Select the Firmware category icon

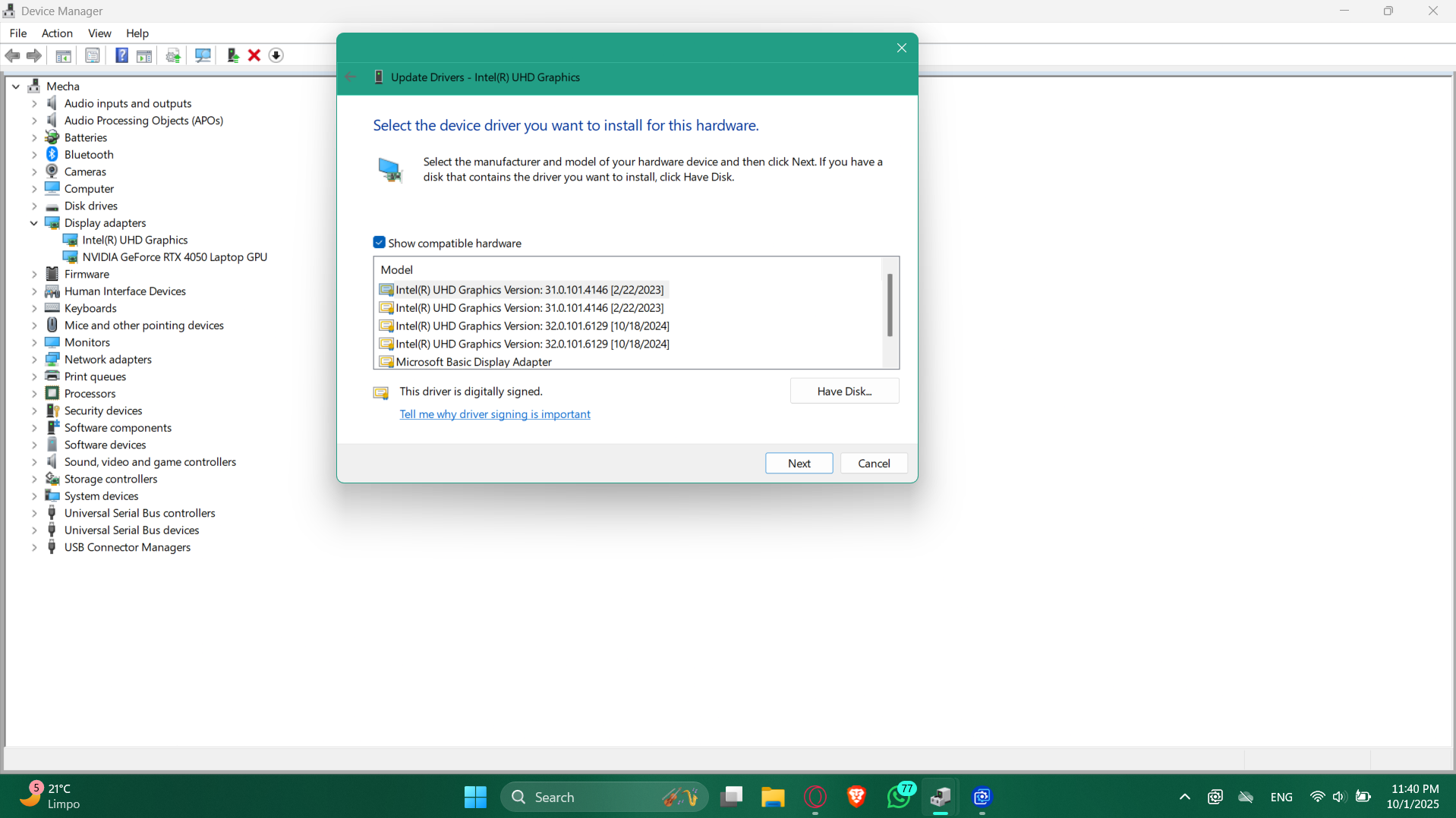[x=52, y=274]
